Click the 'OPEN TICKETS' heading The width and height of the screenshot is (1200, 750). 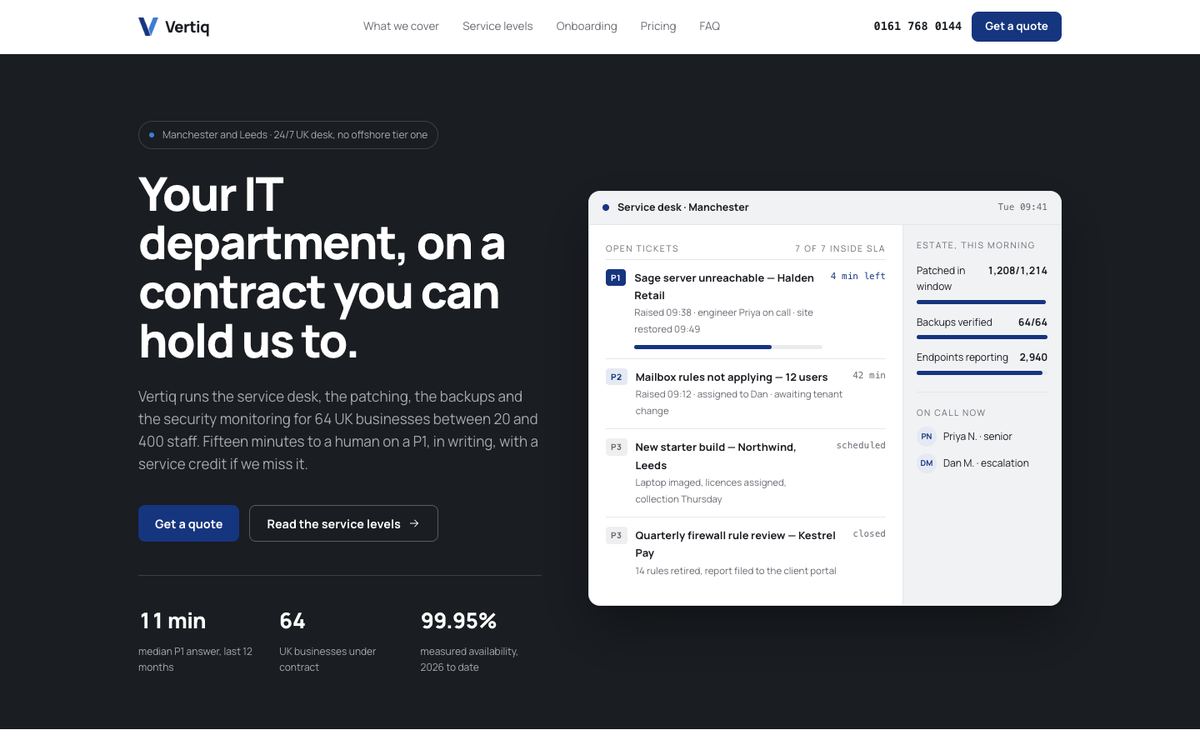click(642, 248)
